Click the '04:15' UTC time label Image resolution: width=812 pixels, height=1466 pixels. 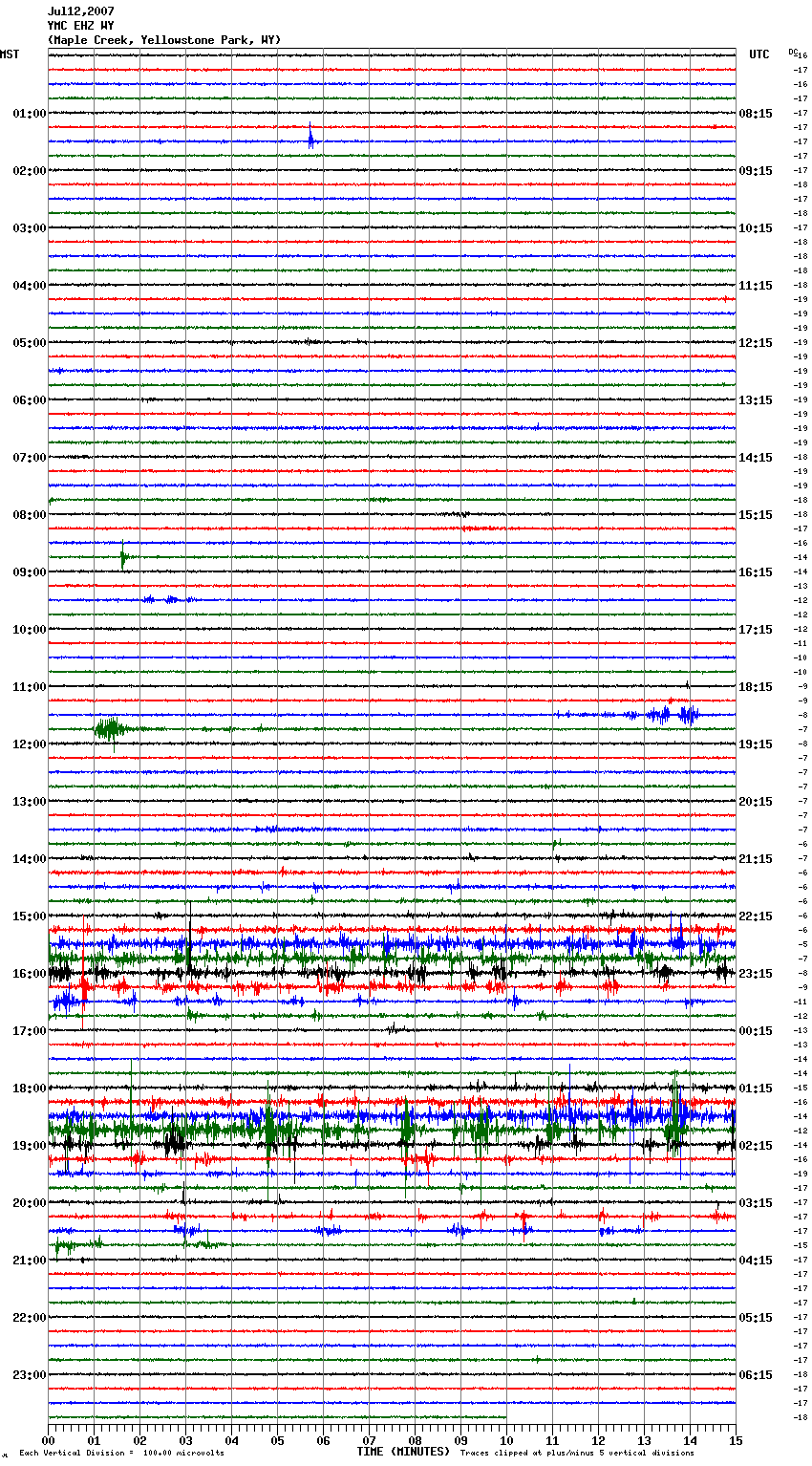(756, 1261)
